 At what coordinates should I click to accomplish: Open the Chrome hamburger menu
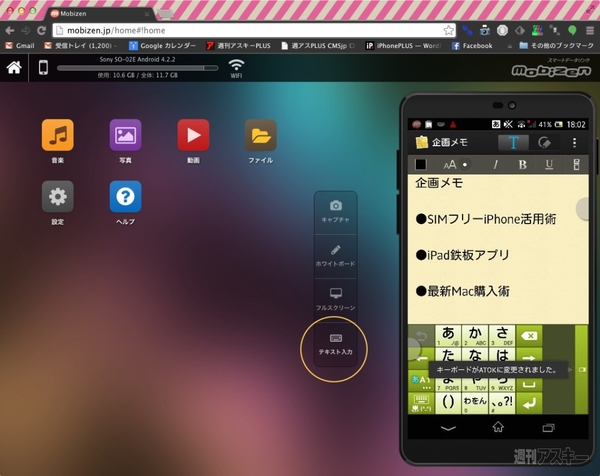(x=590, y=30)
